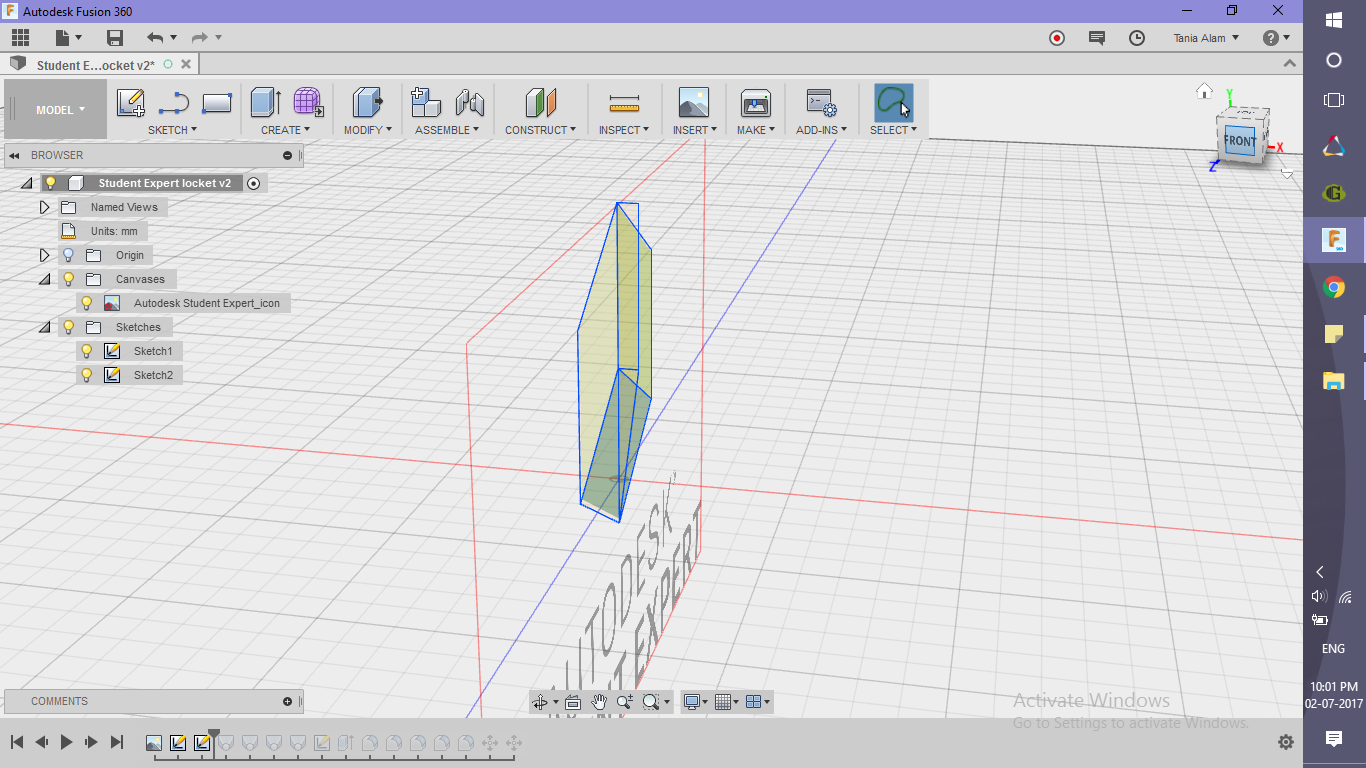Viewport: 1366px width, 768px height.
Task: Toggle Canvases folder visibility bulb
Action: (x=68, y=279)
